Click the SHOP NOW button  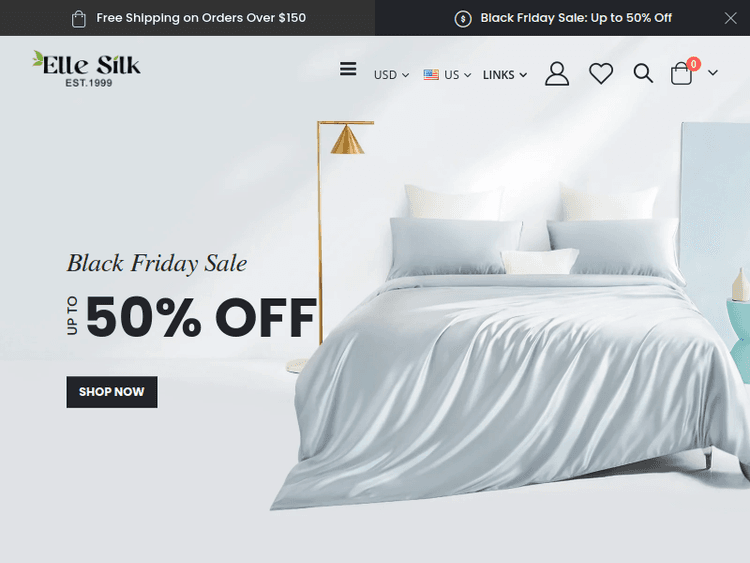(112, 392)
